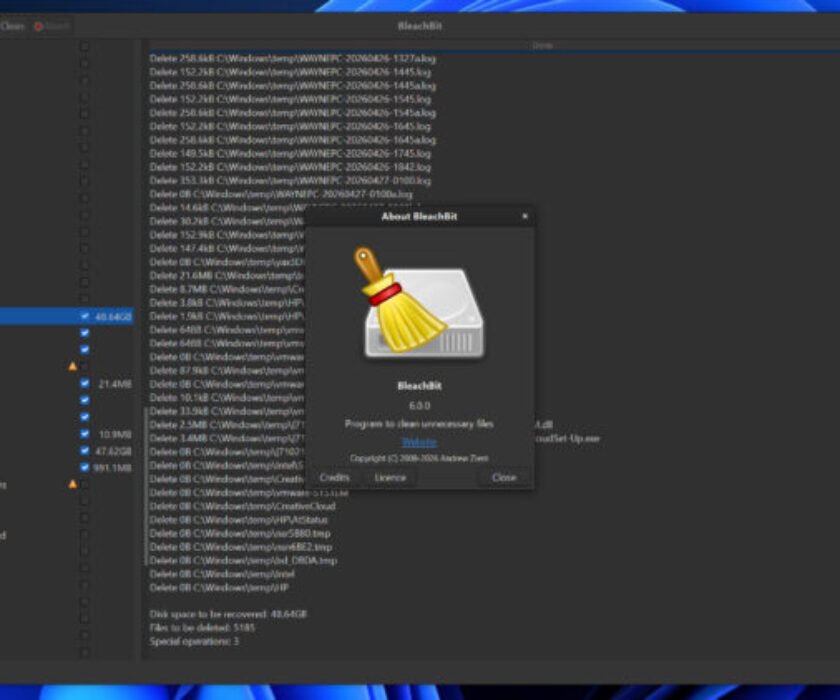Click the BleachBit main window title
Screen dimensions: 840x700
click(x=419, y=26)
